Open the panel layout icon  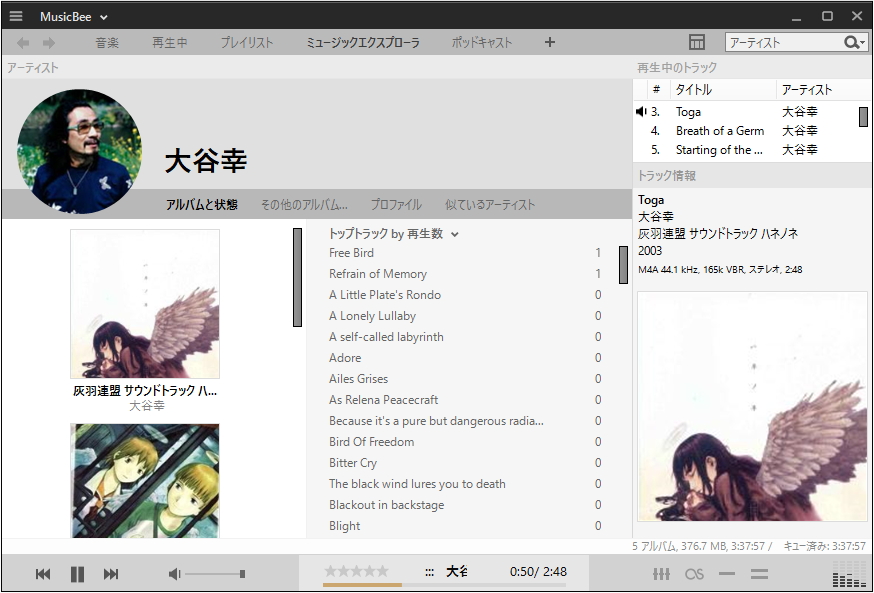point(697,42)
